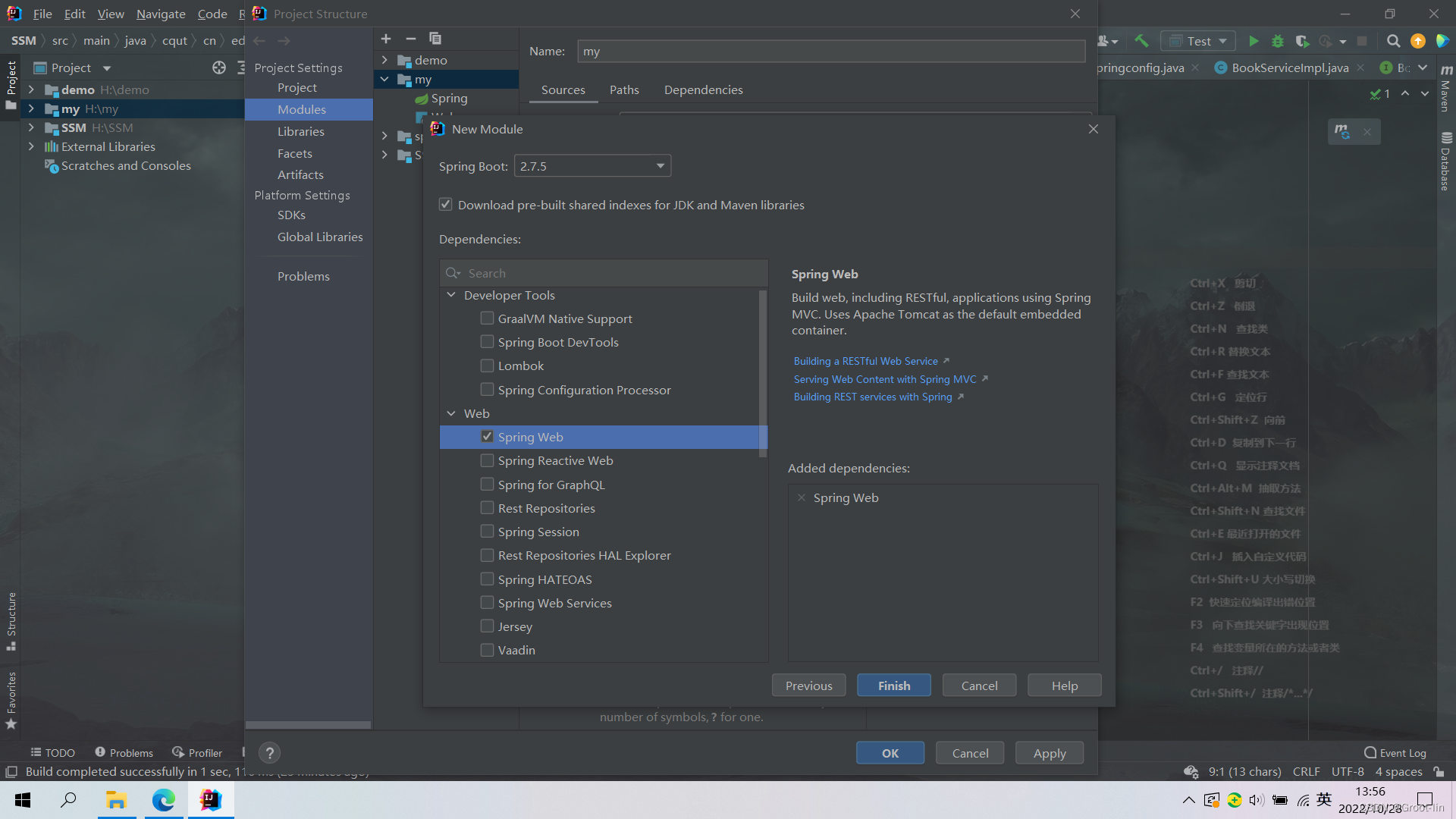Enable the Vaadin dependency
Image resolution: width=1456 pixels, height=819 pixels.
(x=487, y=650)
